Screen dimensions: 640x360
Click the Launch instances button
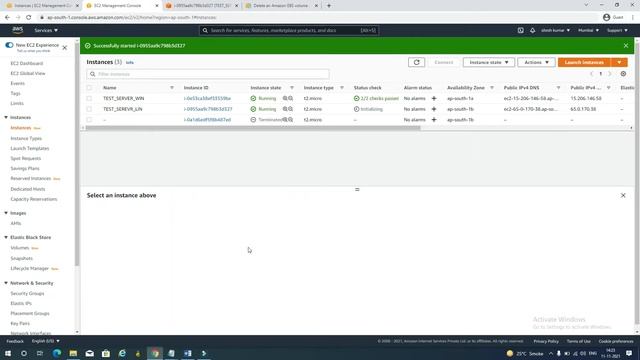click(584, 62)
